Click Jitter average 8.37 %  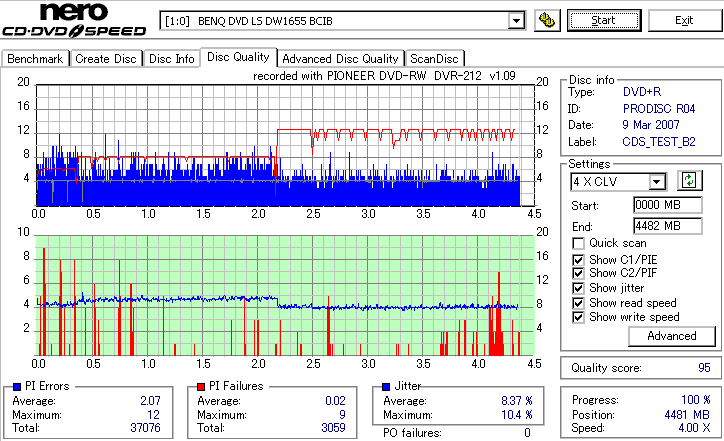tap(517, 401)
